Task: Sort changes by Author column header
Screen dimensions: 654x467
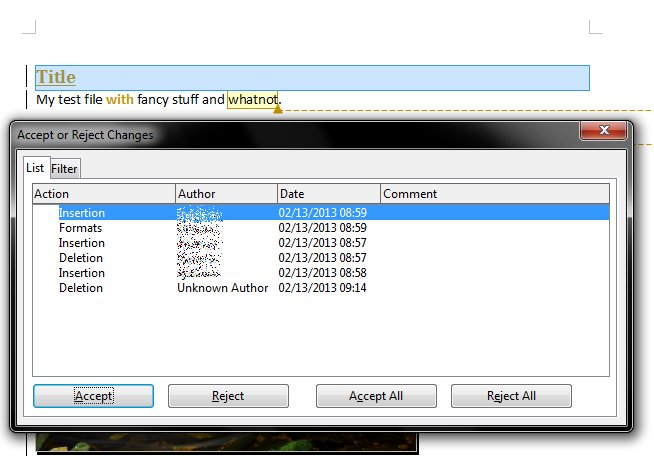Action: (226, 193)
